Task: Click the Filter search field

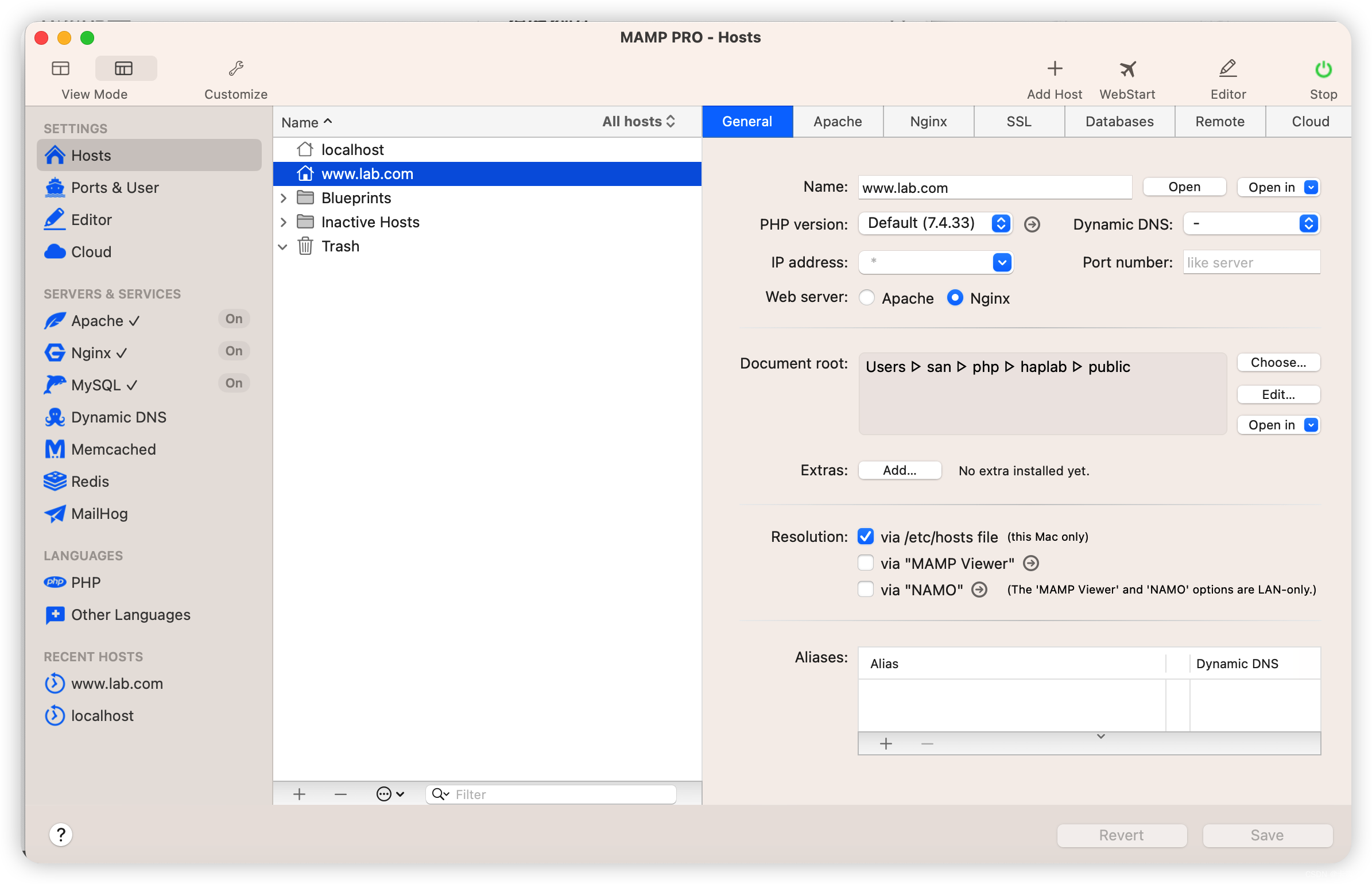Action: click(x=551, y=794)
